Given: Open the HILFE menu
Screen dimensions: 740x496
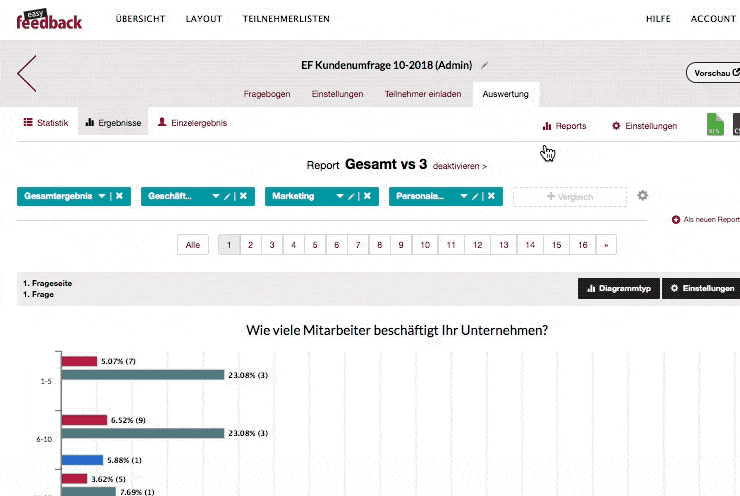Looking at the screenshot, I should (x=658, y=19).
